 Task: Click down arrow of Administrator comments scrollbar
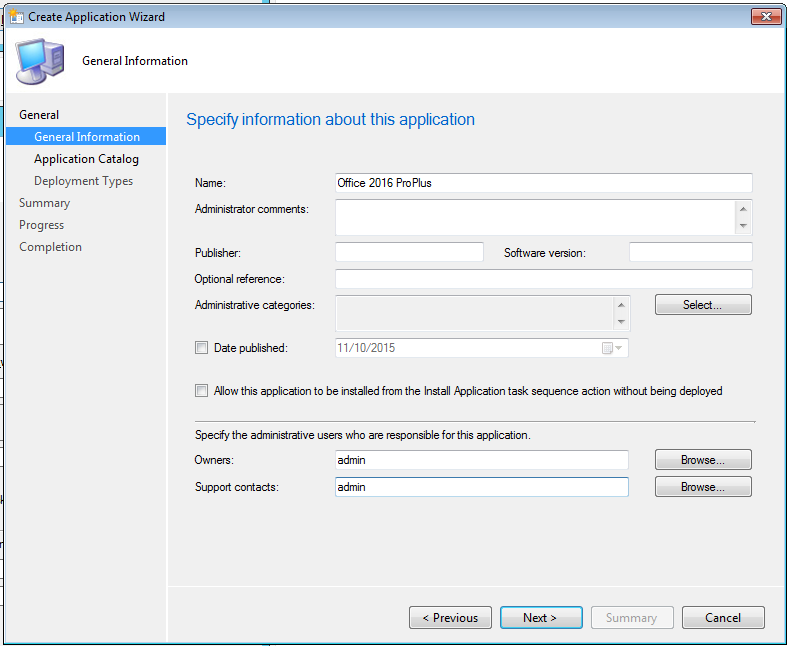point(743,226)
